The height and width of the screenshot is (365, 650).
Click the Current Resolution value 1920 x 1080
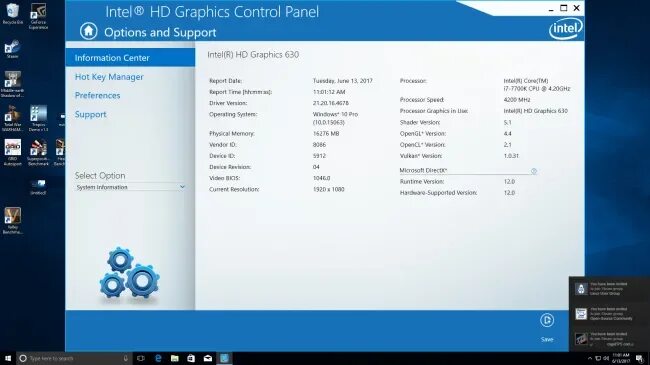point(329,189)
